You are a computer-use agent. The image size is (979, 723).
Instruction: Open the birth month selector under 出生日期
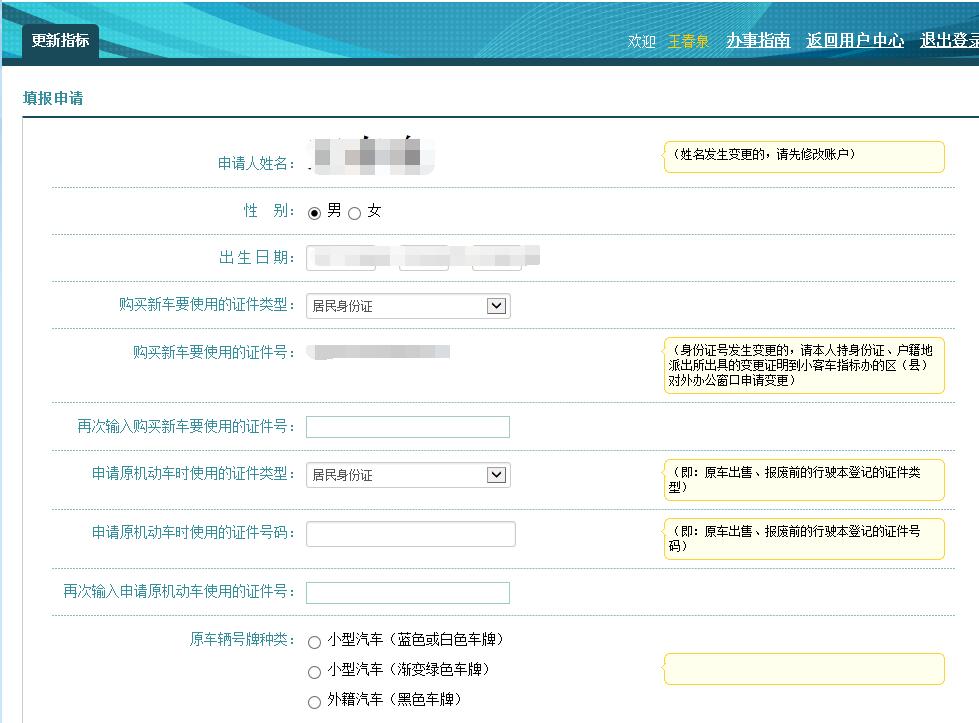pos(425,257)
